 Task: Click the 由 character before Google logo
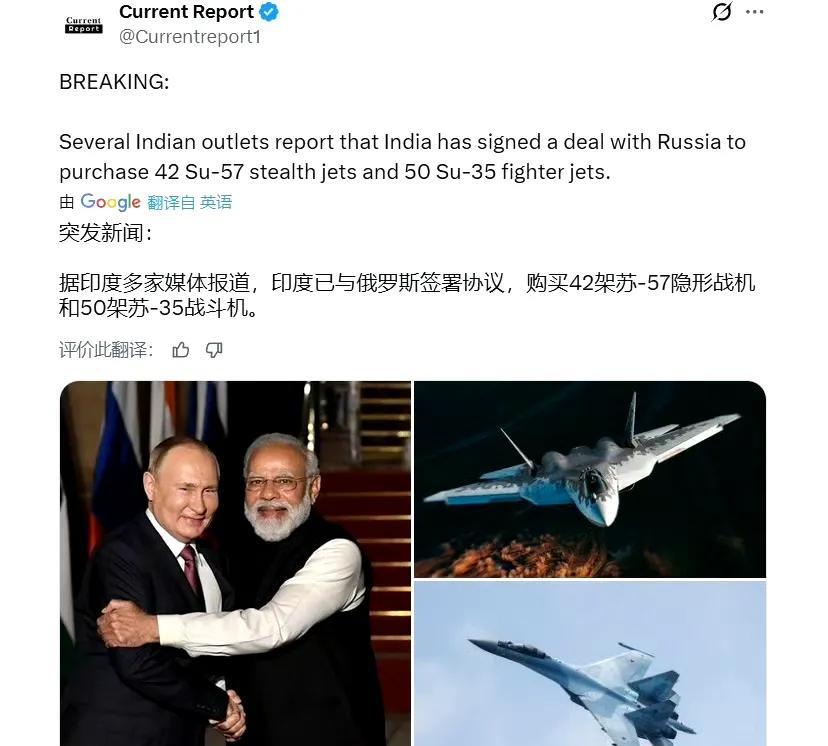[67, 202]
